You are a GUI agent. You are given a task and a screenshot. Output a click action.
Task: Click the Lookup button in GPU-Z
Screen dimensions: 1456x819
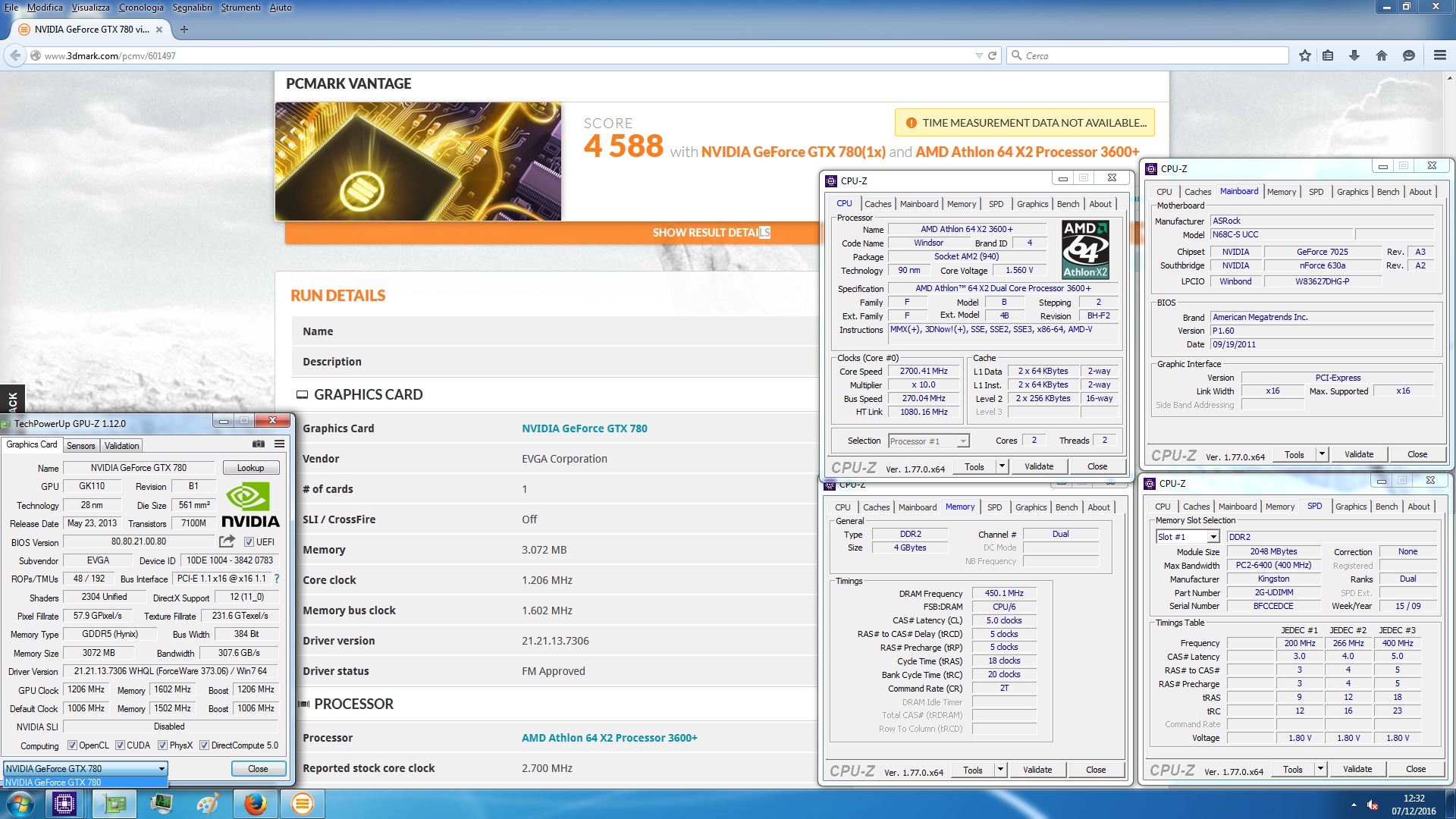[251, 468]
